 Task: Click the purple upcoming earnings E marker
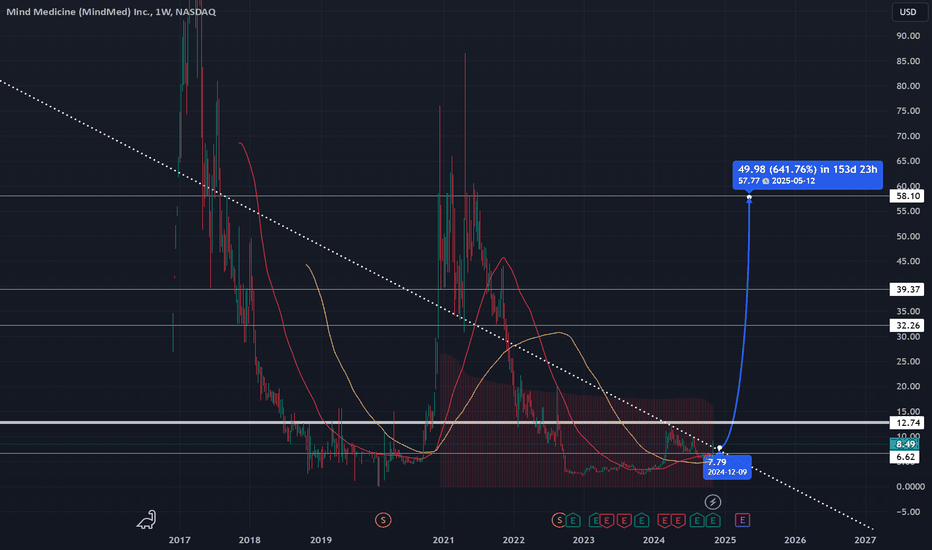point(742,520)
